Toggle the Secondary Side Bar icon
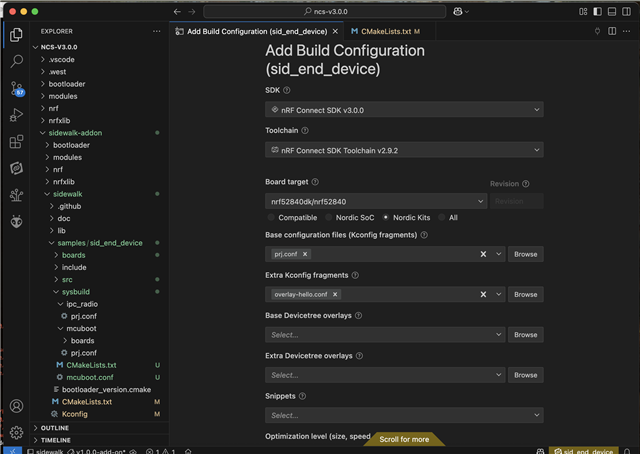This screenshot has width=640, height=454. tap(627, 11)
